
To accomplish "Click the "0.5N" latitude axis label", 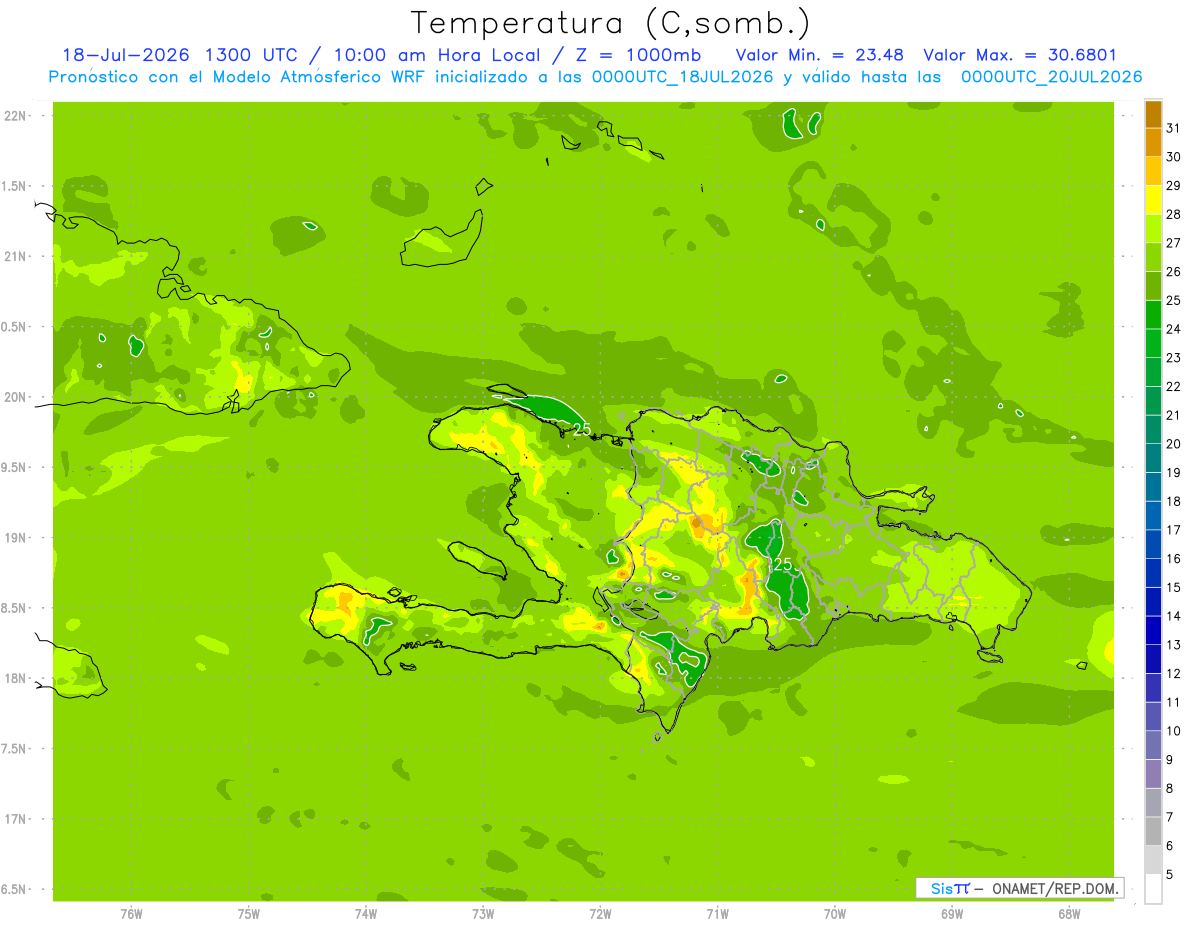I will pos(15,327).
